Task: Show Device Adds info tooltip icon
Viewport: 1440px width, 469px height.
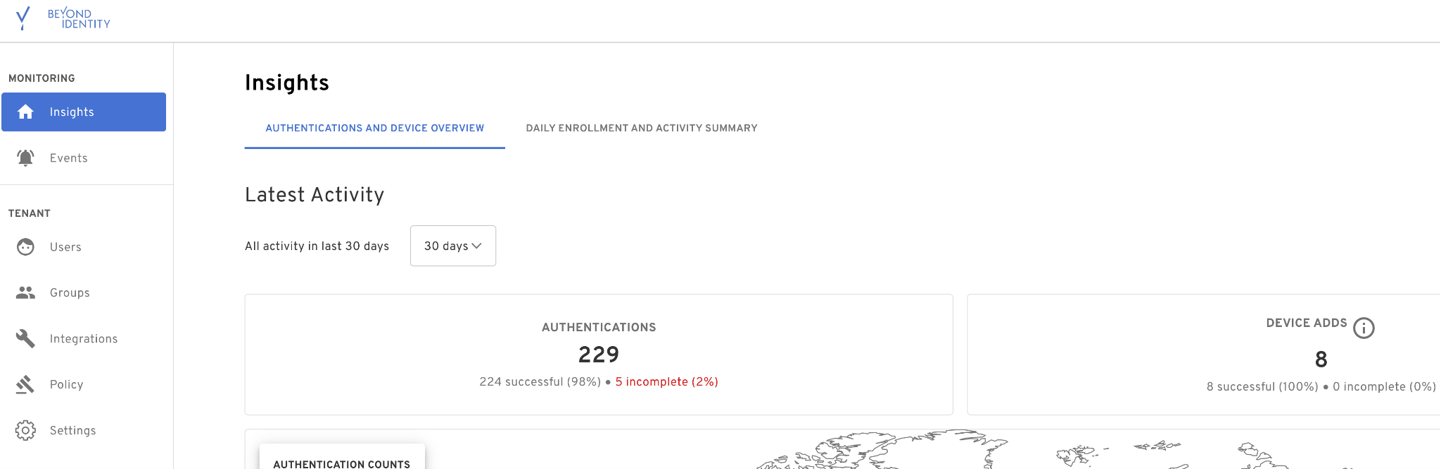Action: point(1364,327)
